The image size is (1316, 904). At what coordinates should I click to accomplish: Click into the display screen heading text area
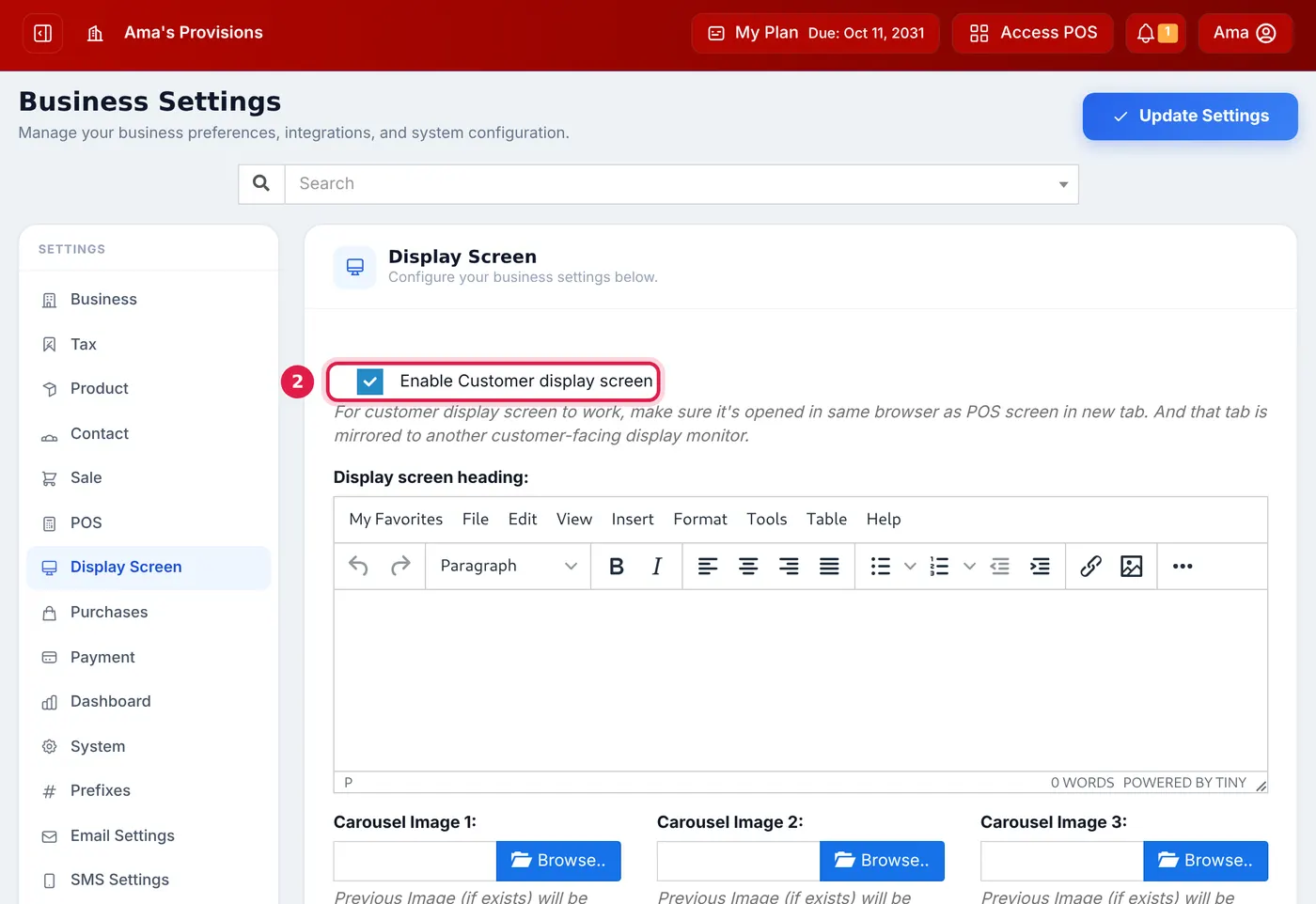[x=801, y=681]
